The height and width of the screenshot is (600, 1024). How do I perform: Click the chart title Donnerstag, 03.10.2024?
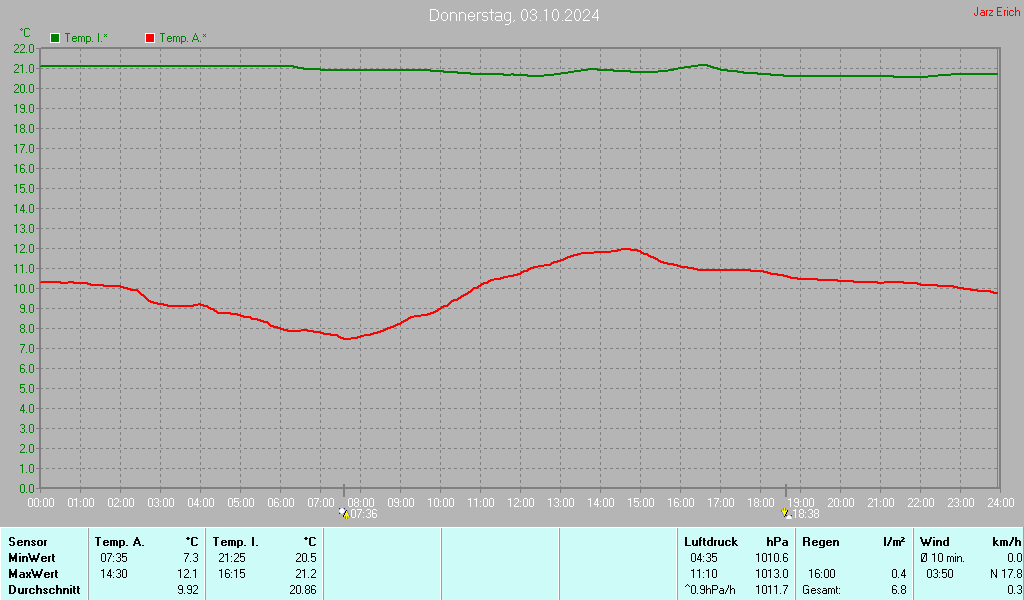[x=514, y=15]
